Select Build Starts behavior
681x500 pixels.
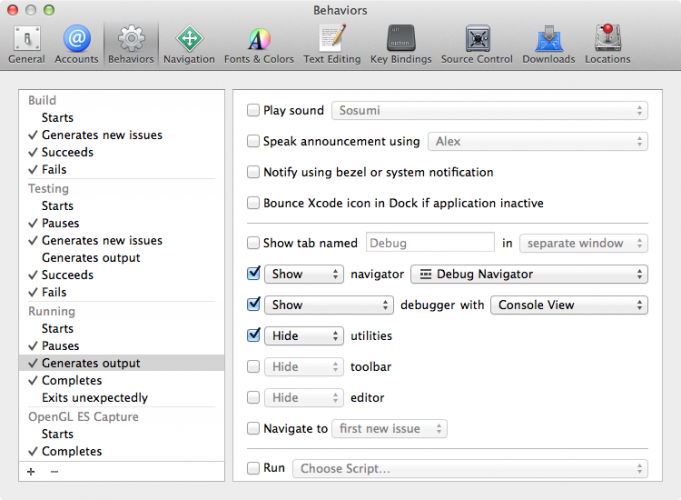[122, 117]
